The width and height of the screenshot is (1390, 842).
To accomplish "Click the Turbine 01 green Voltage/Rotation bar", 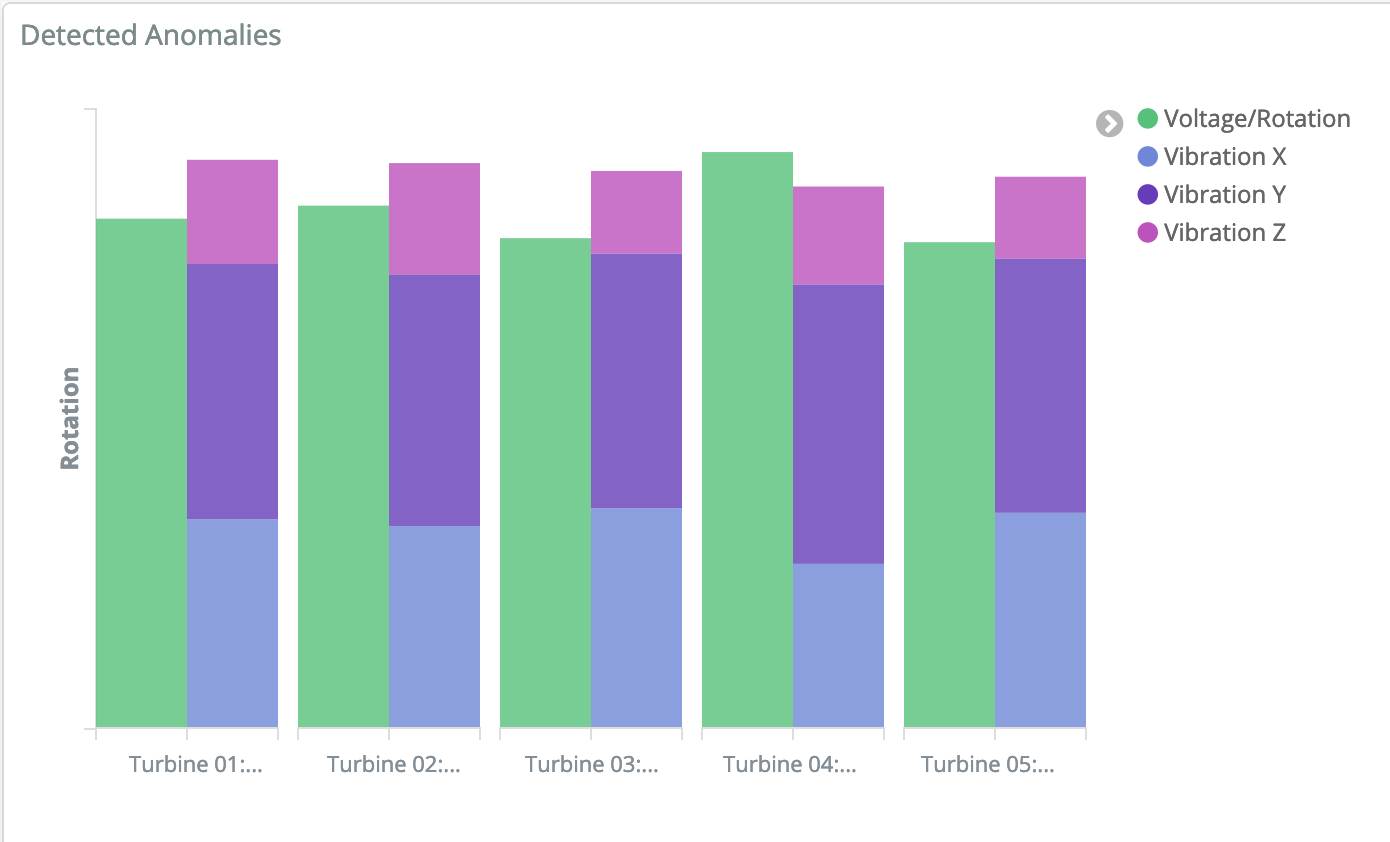I will point(141,473).
